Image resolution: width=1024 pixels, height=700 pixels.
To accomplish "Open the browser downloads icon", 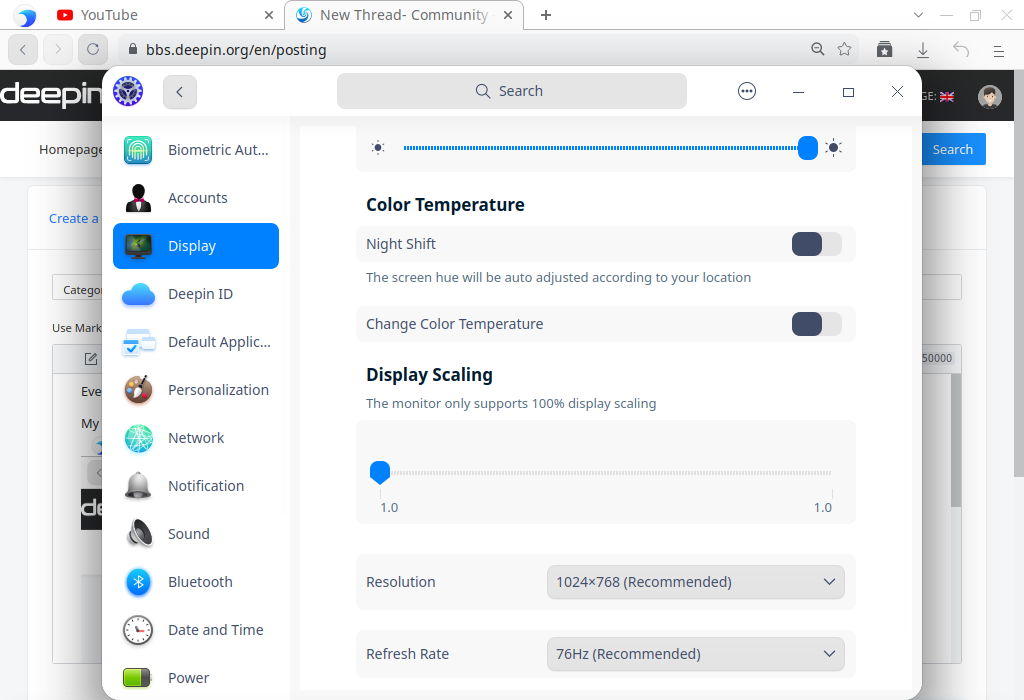I will [923, 50].
